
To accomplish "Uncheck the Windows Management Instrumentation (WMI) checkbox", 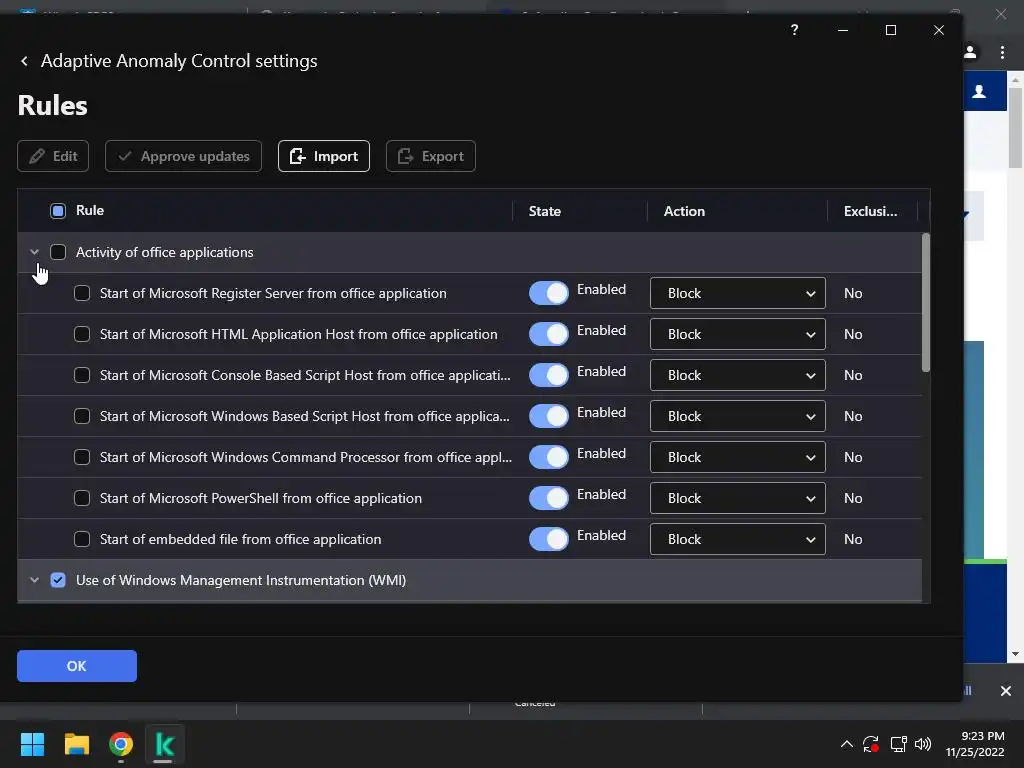I will (58, 580).
